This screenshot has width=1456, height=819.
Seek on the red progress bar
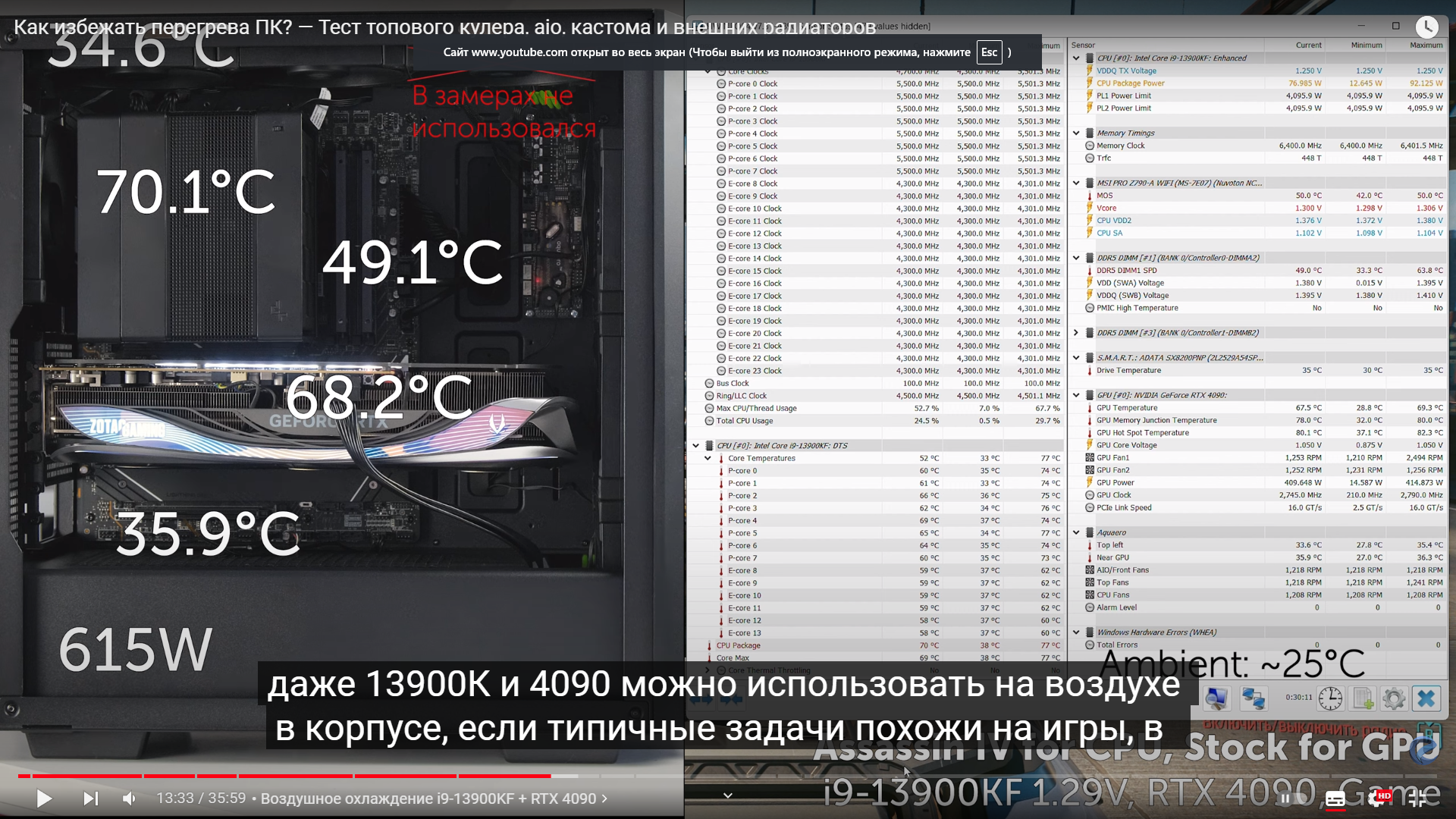click(303, 776)
